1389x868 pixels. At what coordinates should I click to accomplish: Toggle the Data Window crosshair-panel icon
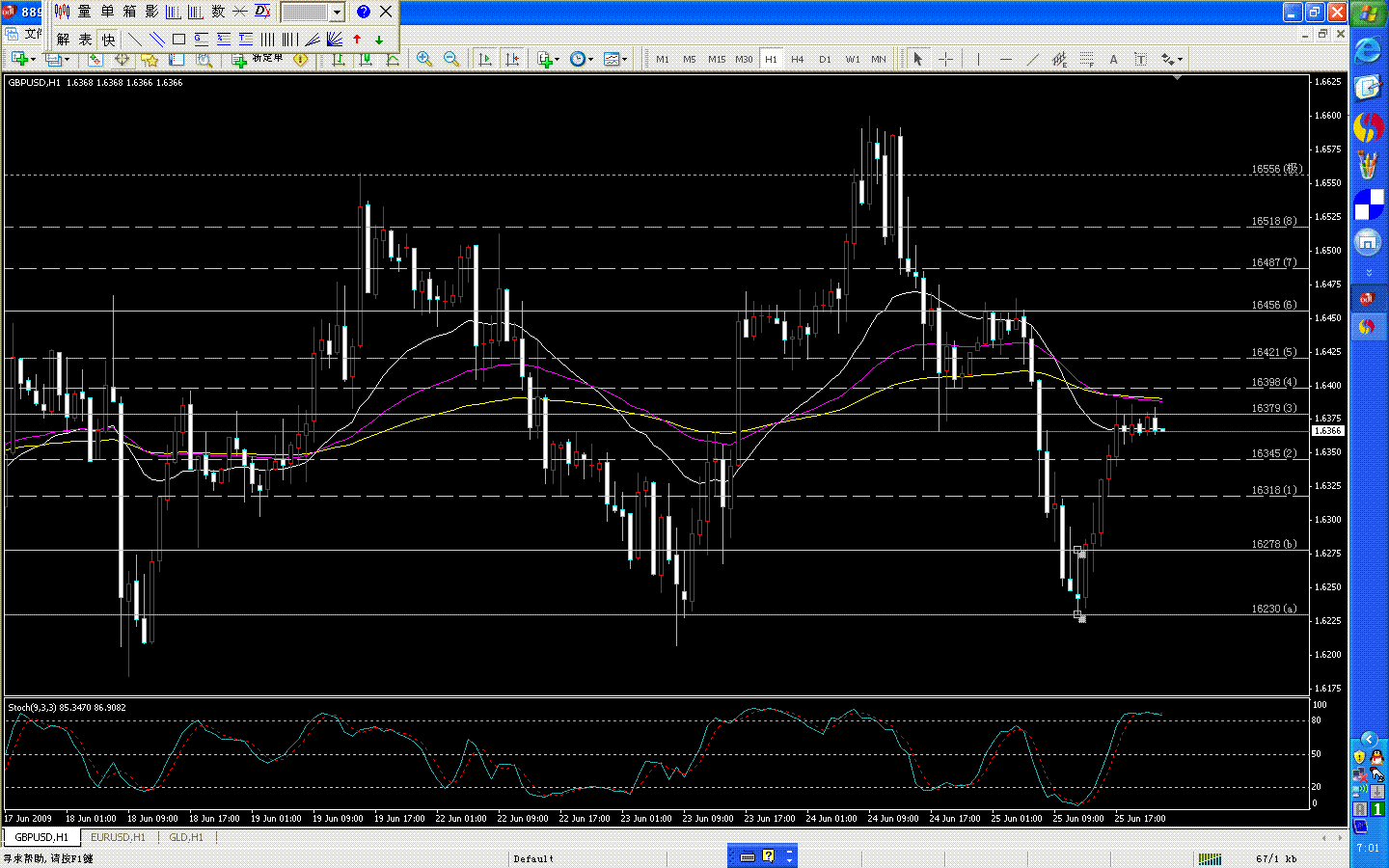point(122,59)
